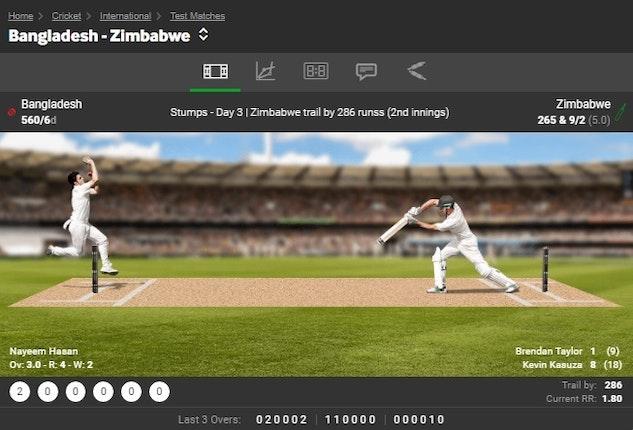Open the International breadcrumb link
The height and width of the screenshot is (430, 633).
[x=125, y=16]
